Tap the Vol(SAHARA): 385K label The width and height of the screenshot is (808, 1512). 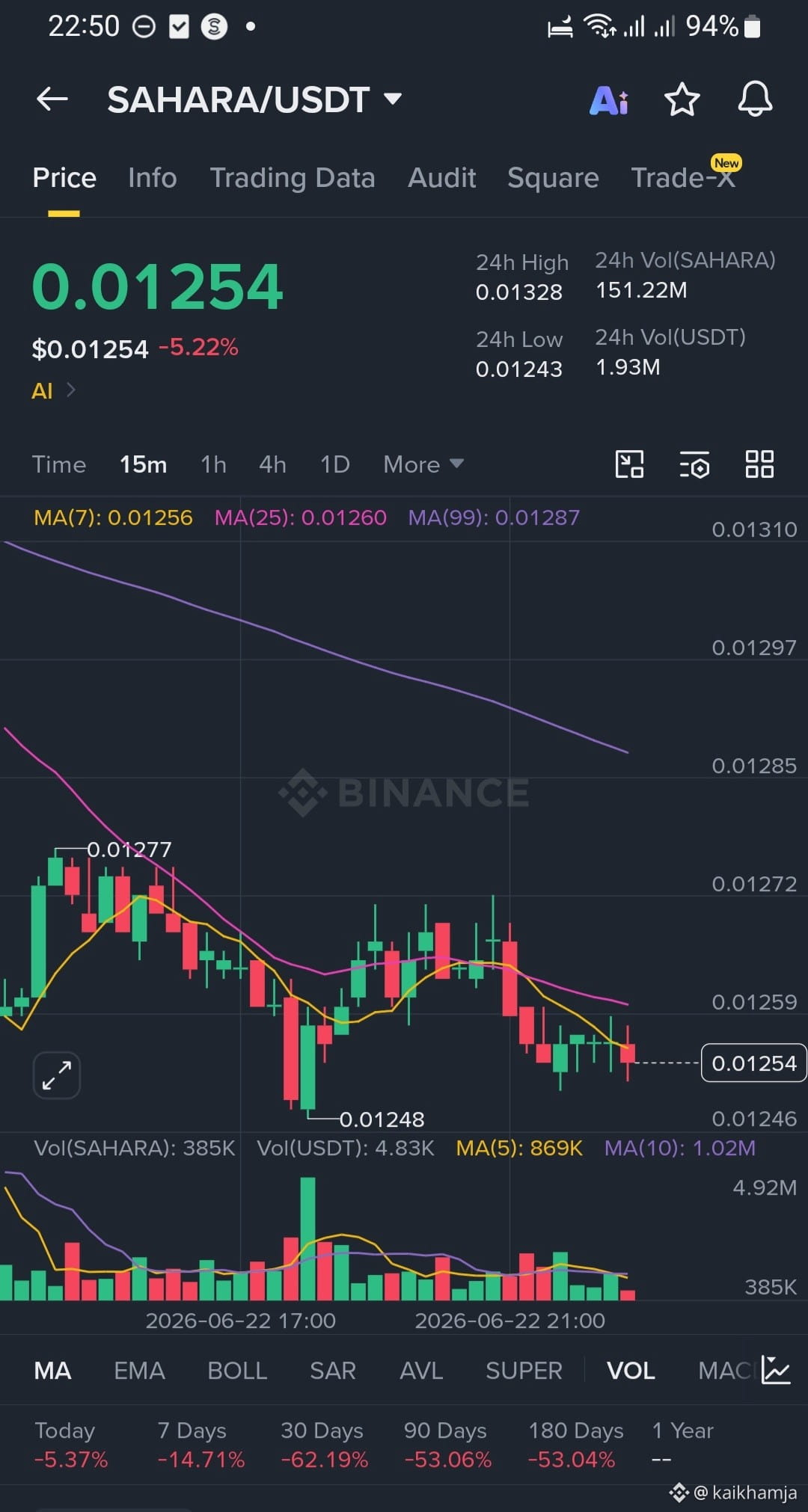[135, 1148]
